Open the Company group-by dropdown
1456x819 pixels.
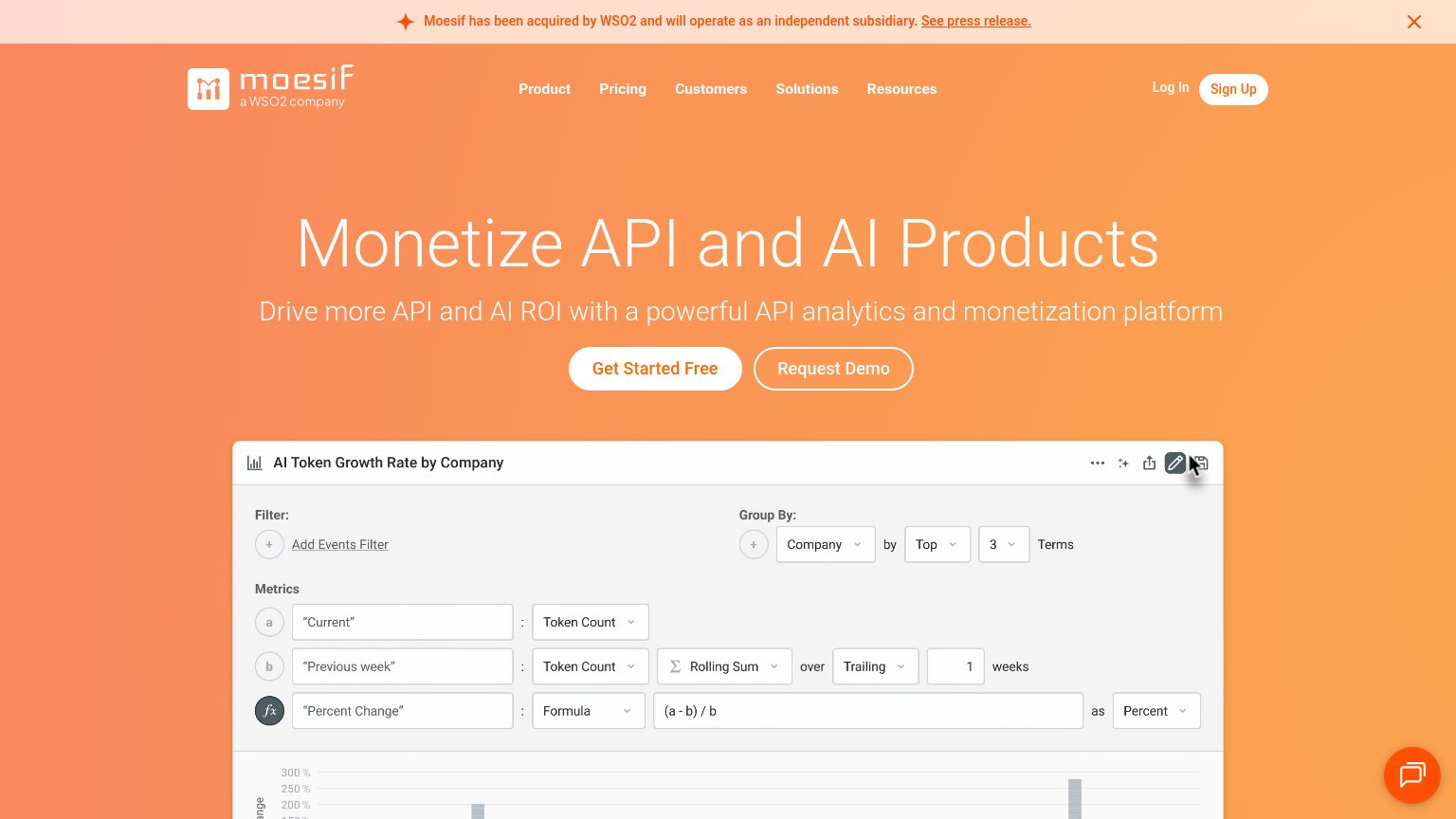[826, 544]
